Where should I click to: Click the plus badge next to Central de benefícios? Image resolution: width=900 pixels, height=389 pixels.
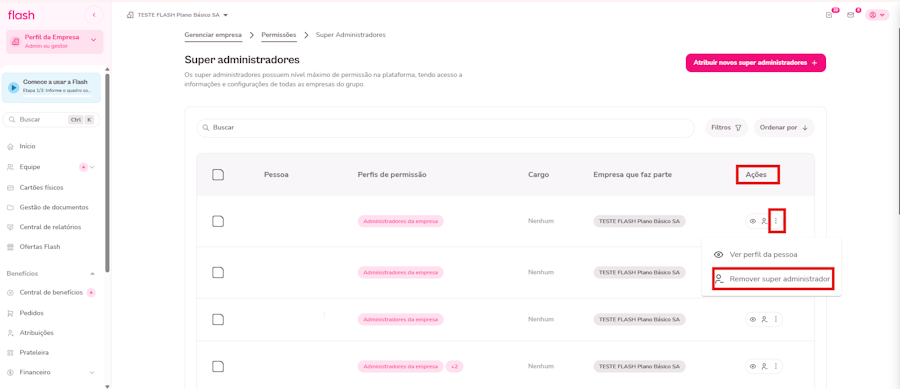pos(91,293)
